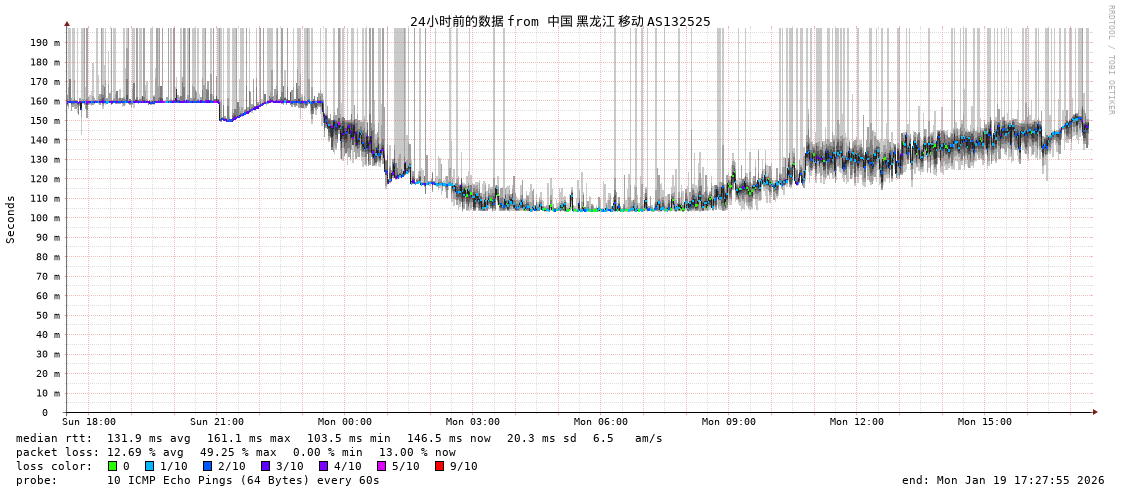Viewport: 1121px width, 494px height.
Task: Click the red 9/10 loss swatch
Action: (x=439, y=466)
